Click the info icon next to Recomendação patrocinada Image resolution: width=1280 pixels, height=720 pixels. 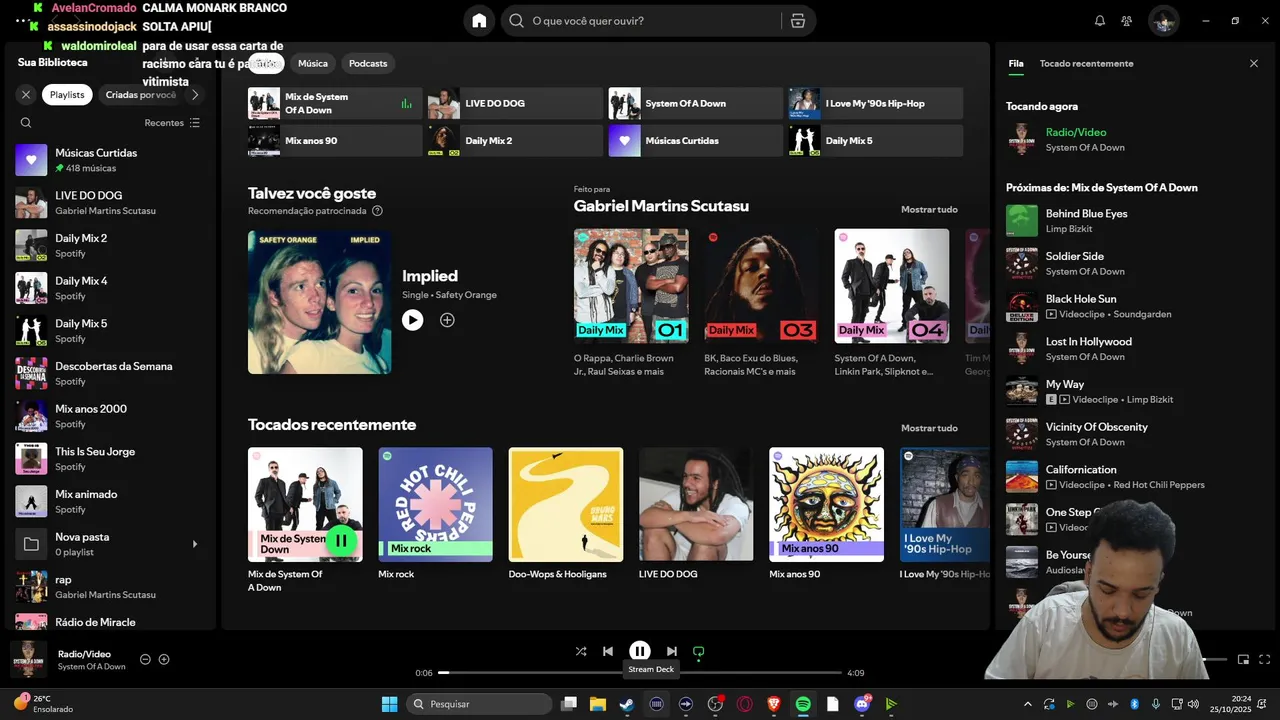[x=377, y=211]
